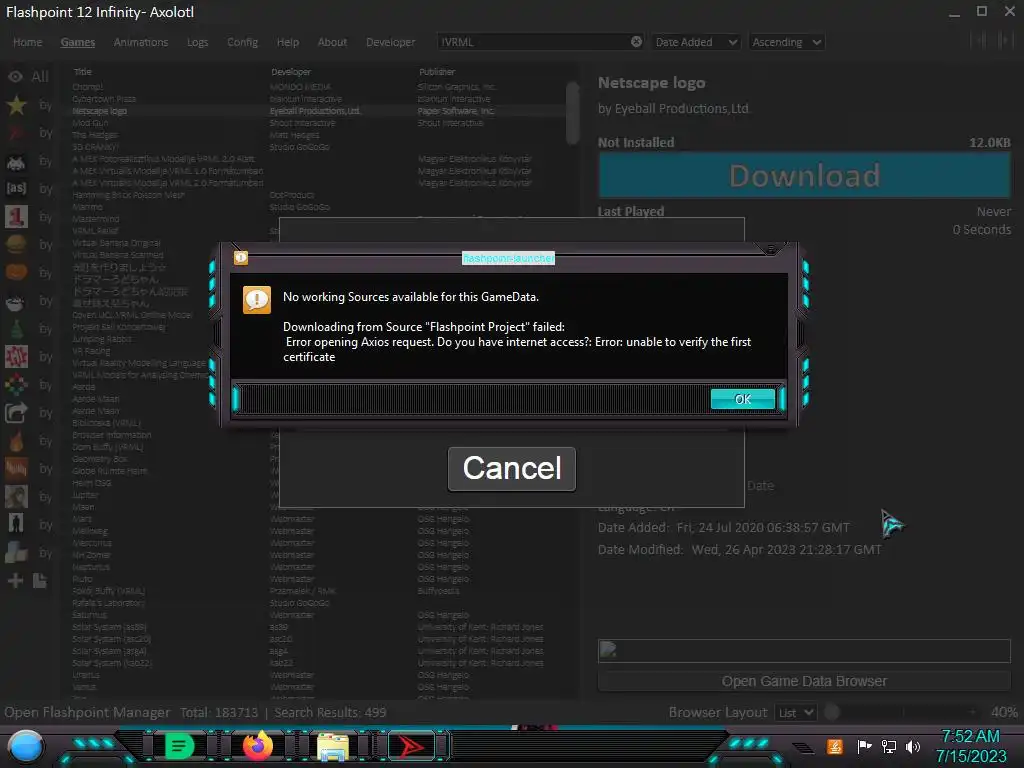This screenshot has height=768, width=1024.
Task: Click the Publisher column header
Action: coord(437,72)
